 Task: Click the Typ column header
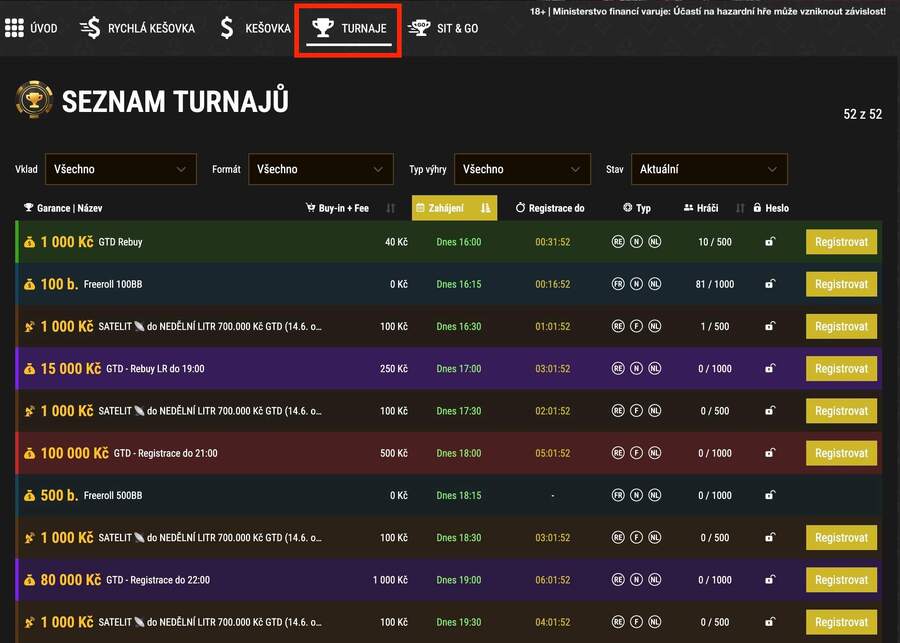pyautogui.click(x=637, y=208)
